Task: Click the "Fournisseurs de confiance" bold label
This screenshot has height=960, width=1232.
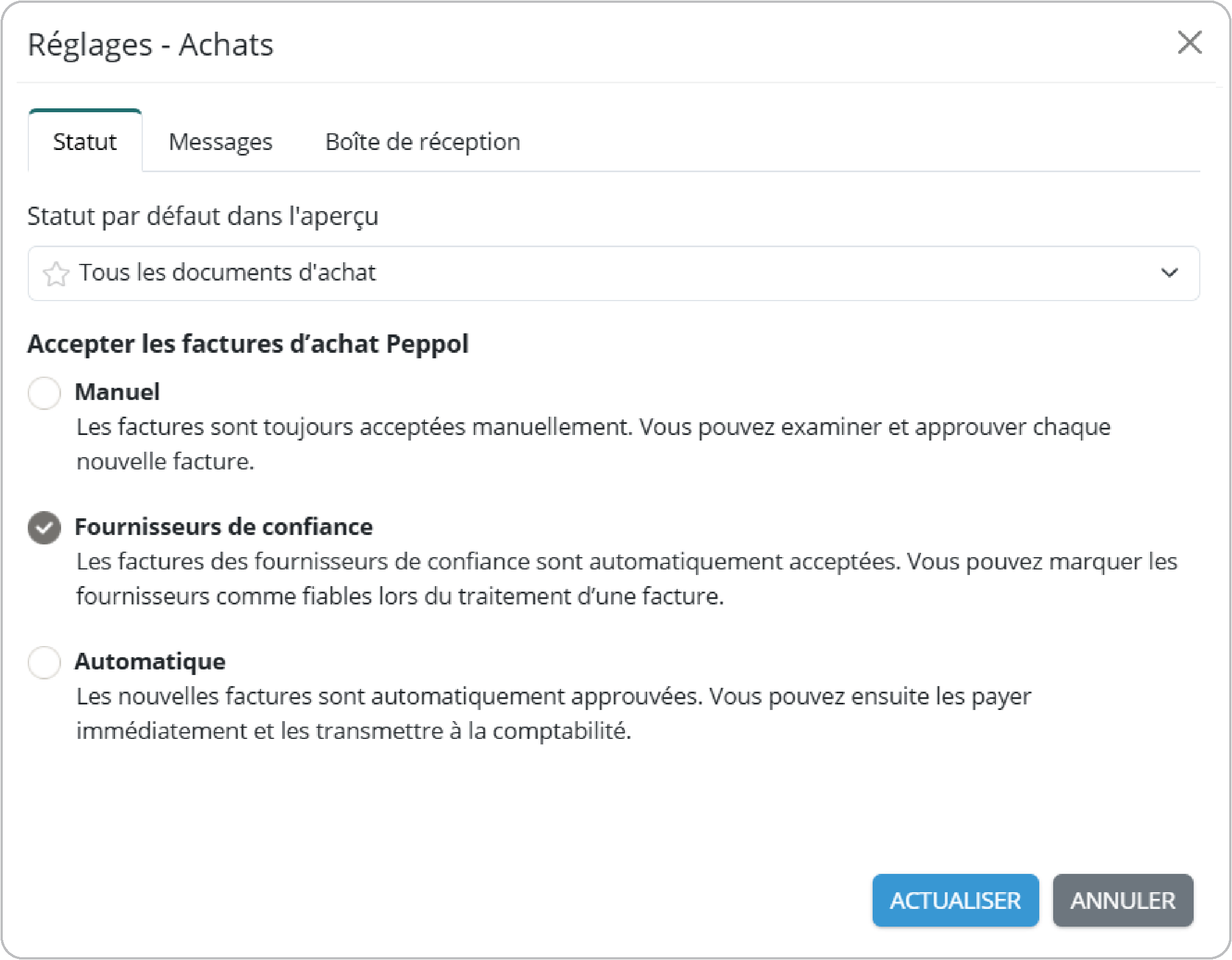Action: (224, 527)
